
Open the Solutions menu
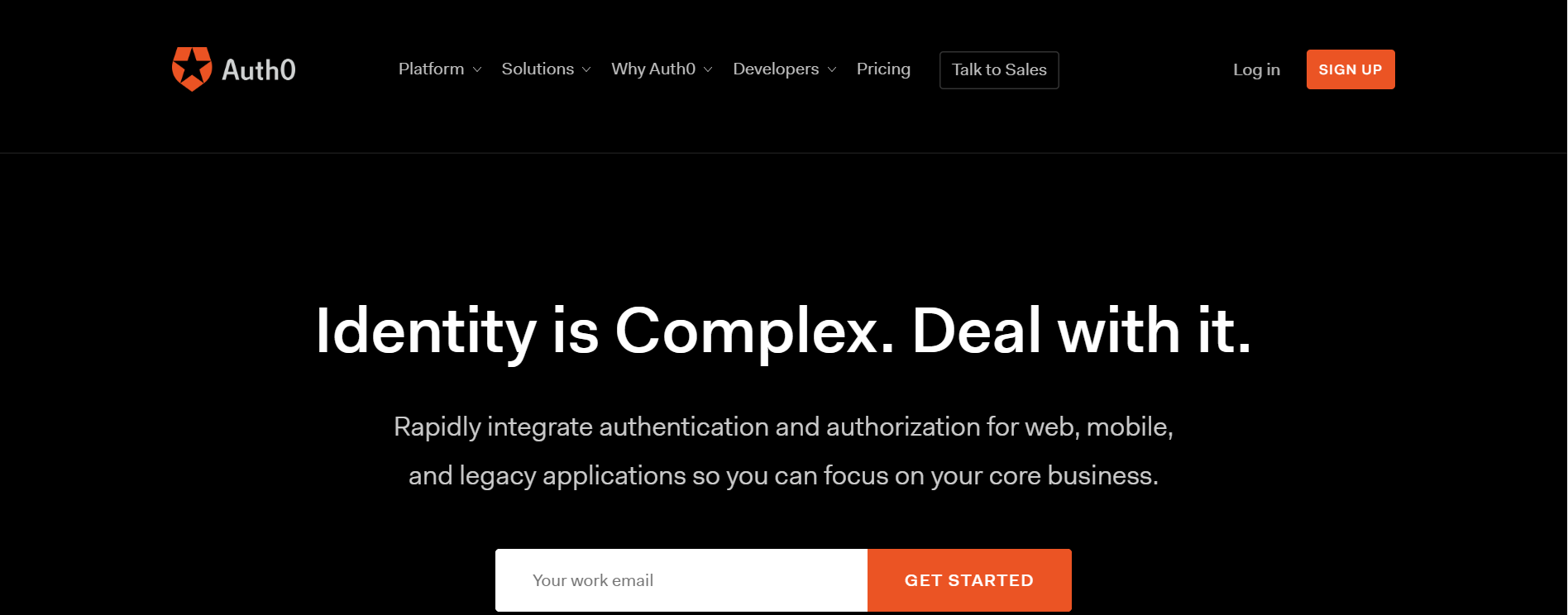coord(538,69)
